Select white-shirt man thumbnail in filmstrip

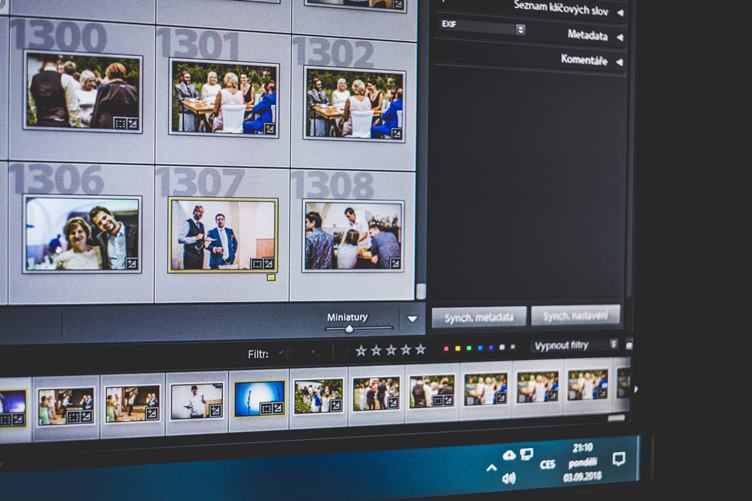pyautogui.click(x=197, y=401)
